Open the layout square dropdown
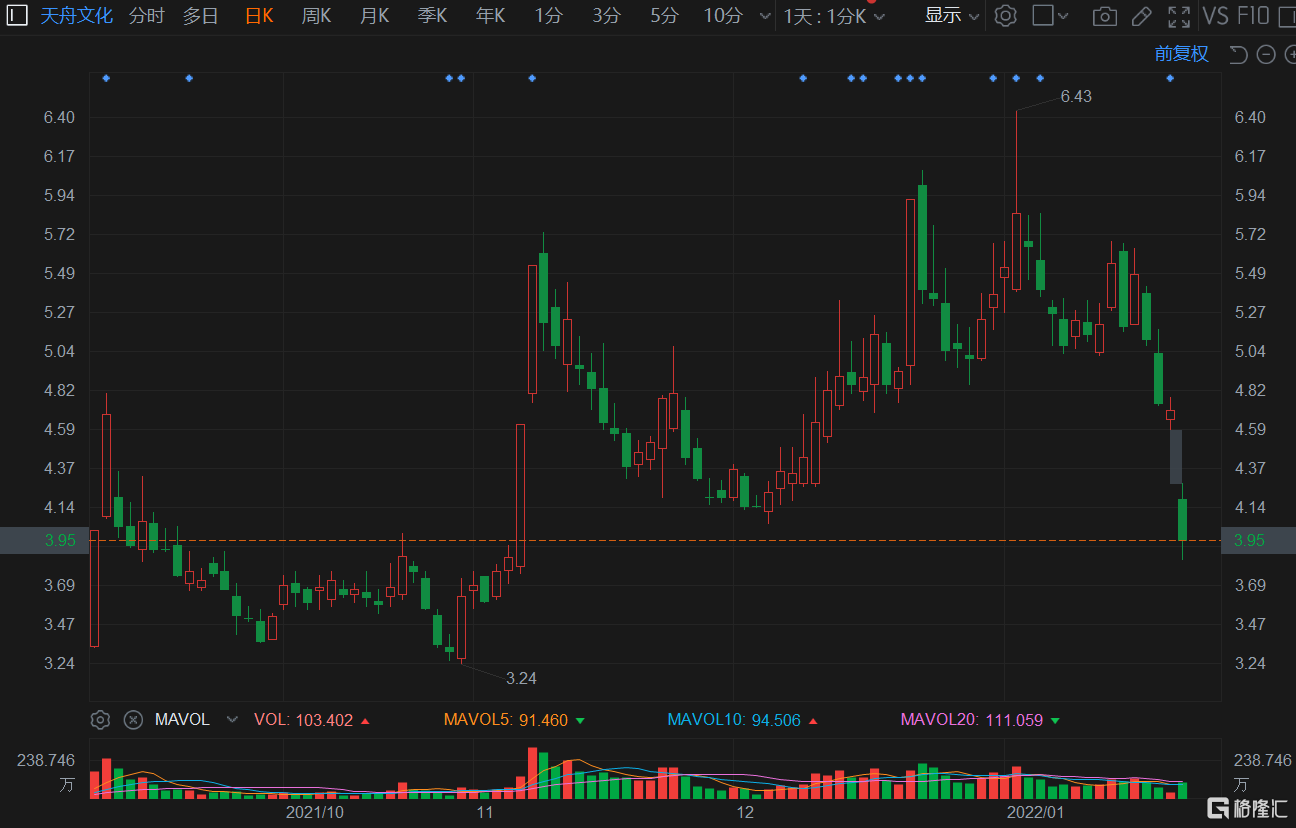The width and height of the screenshot is (1296, 828). [1050, 16]
